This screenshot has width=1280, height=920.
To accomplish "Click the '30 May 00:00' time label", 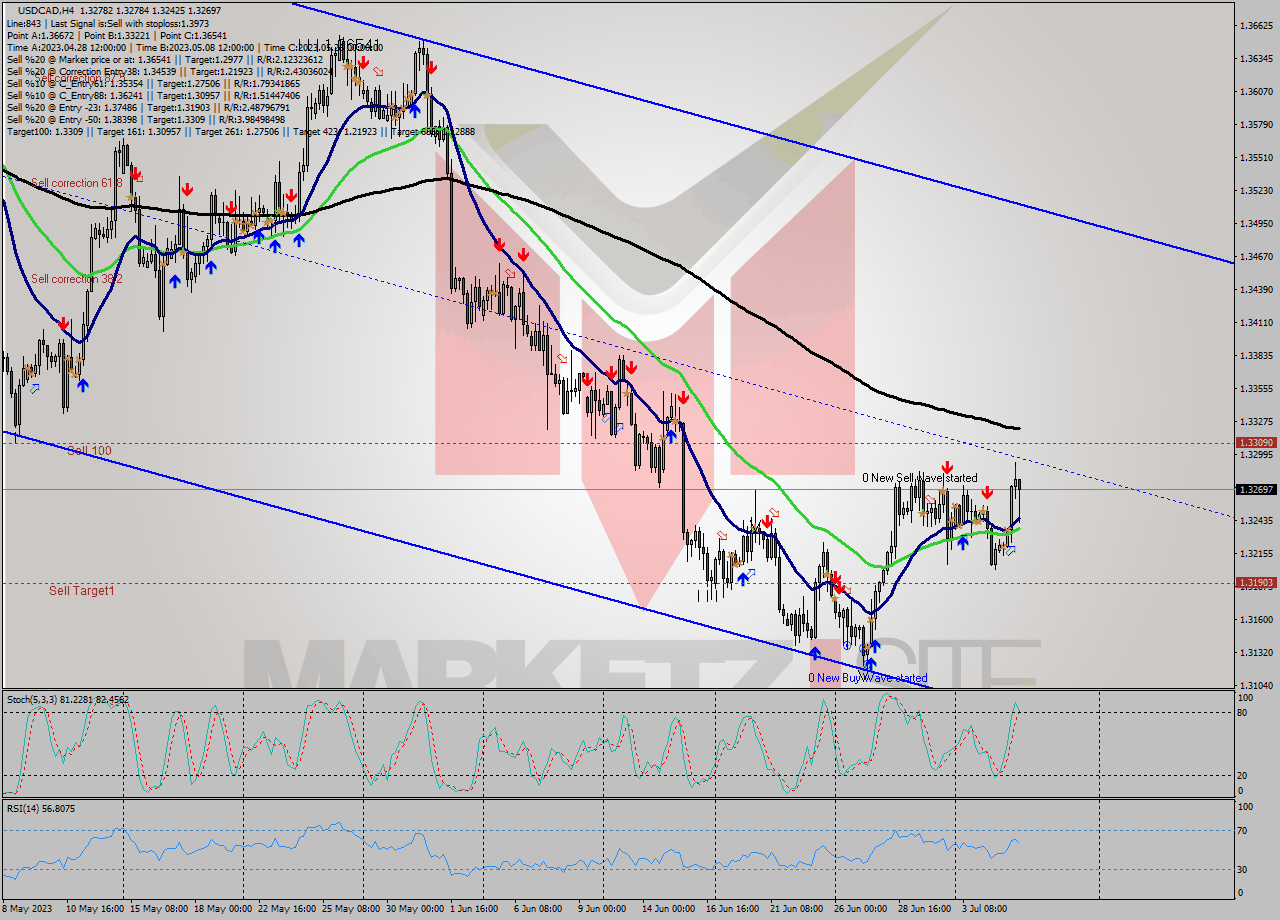I will point(414,909).
